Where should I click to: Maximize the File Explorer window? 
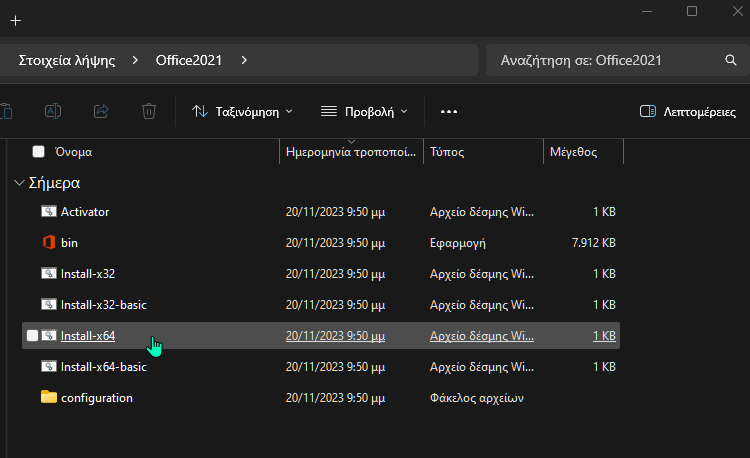coord(692,11)
